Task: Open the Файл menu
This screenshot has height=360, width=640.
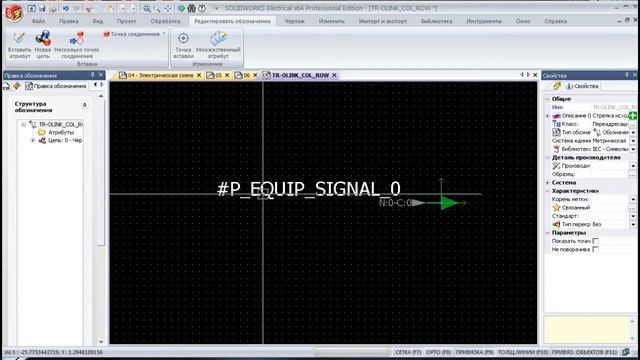Action: point(38,21)
